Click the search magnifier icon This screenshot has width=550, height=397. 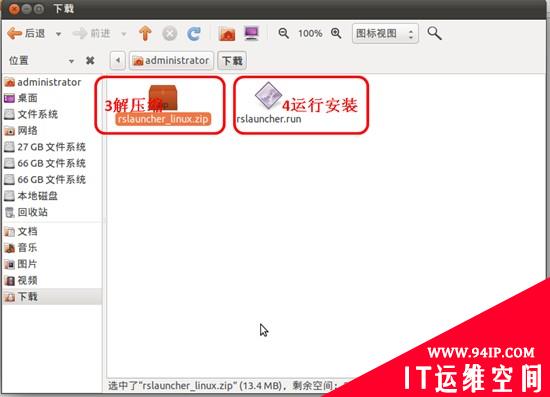click(x=434, y=33)
